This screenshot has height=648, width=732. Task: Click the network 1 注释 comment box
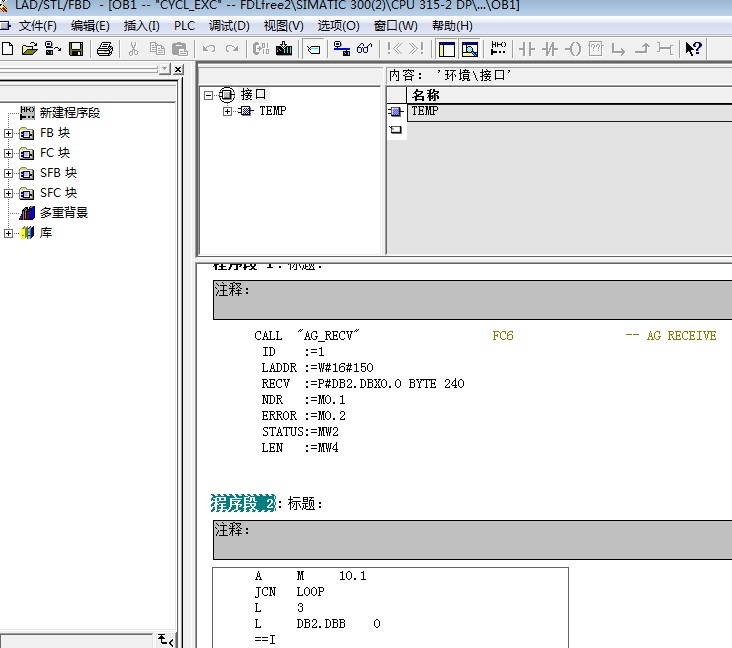tap(472, 300)
